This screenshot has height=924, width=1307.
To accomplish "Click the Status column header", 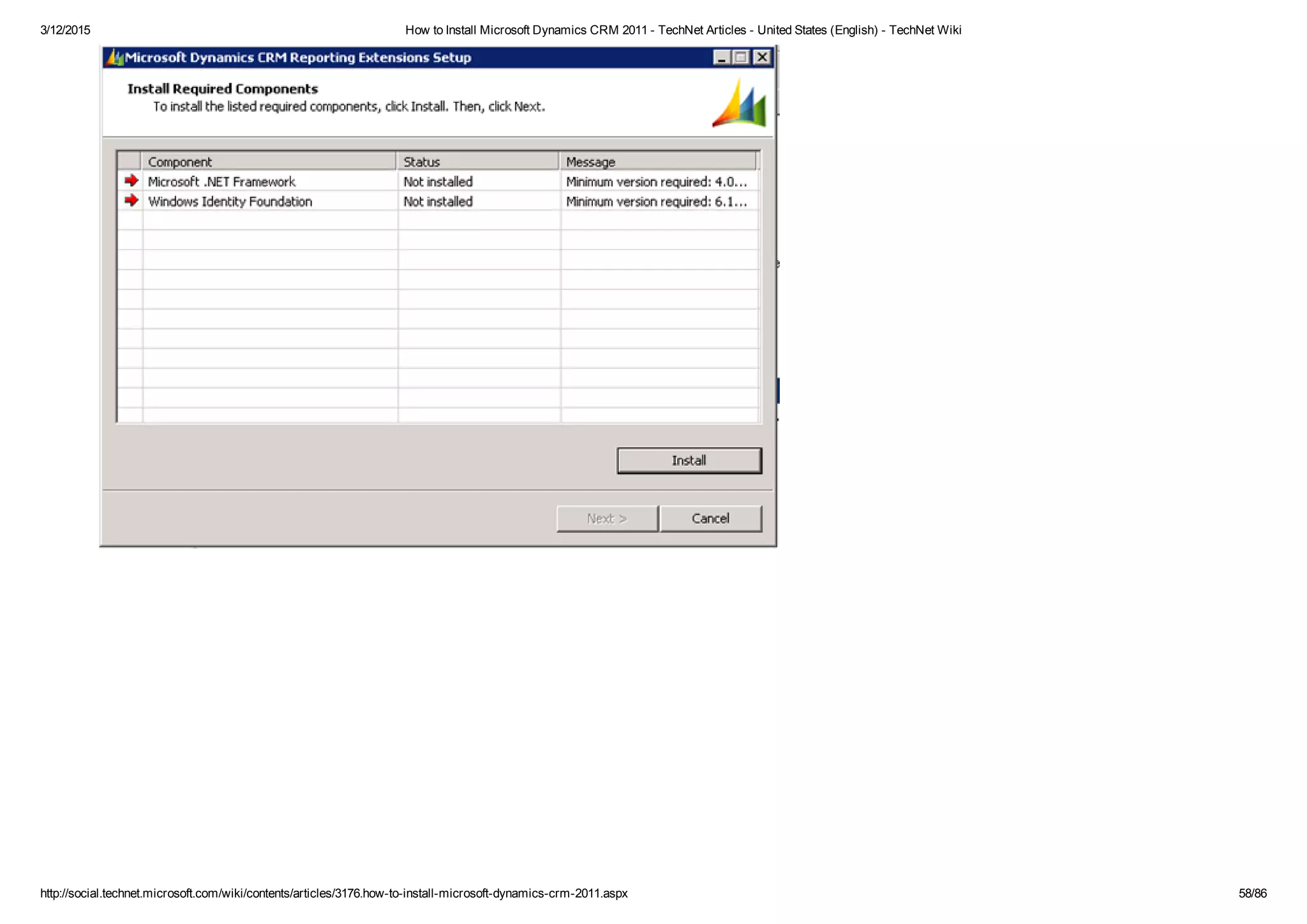I will 477,161.
